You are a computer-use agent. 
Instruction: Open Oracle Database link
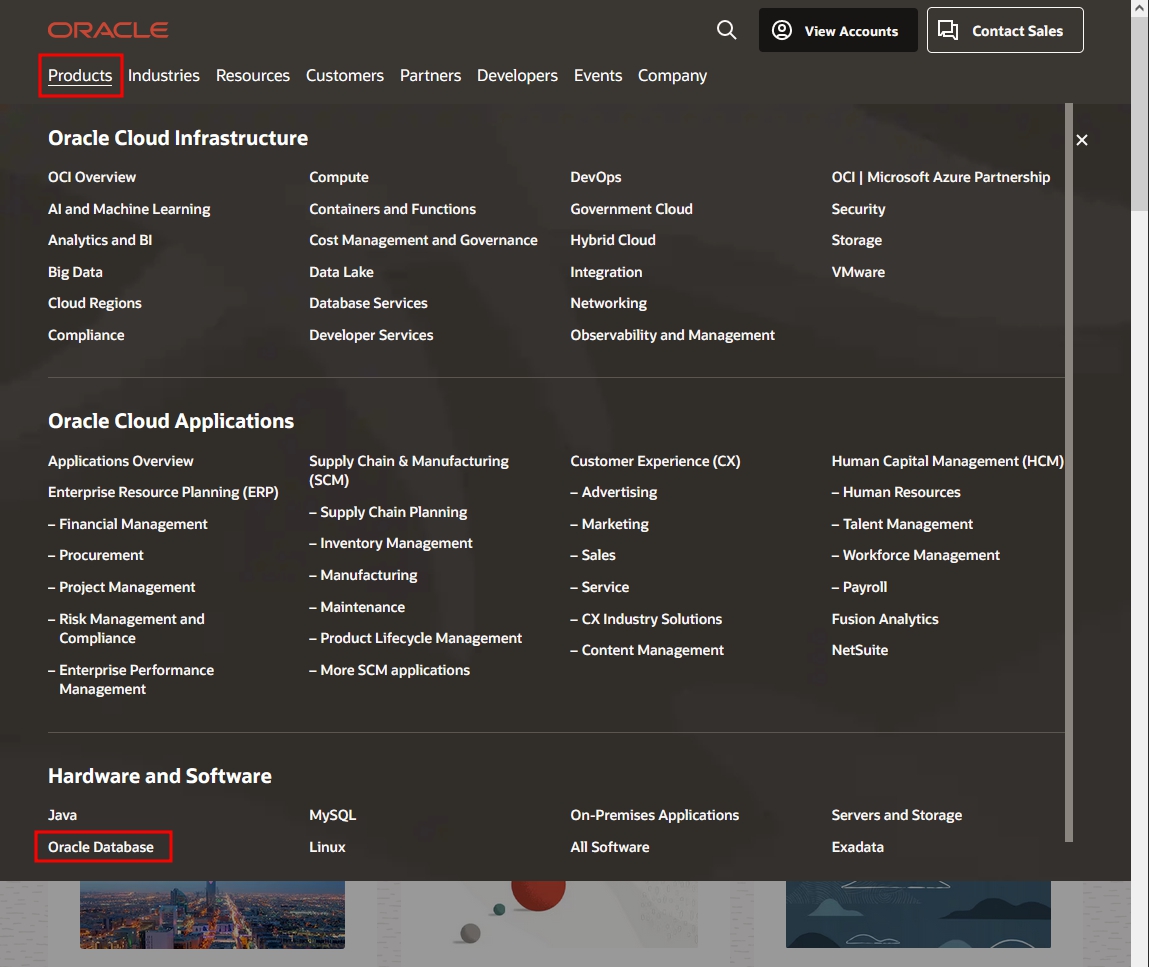pos(100,848)
